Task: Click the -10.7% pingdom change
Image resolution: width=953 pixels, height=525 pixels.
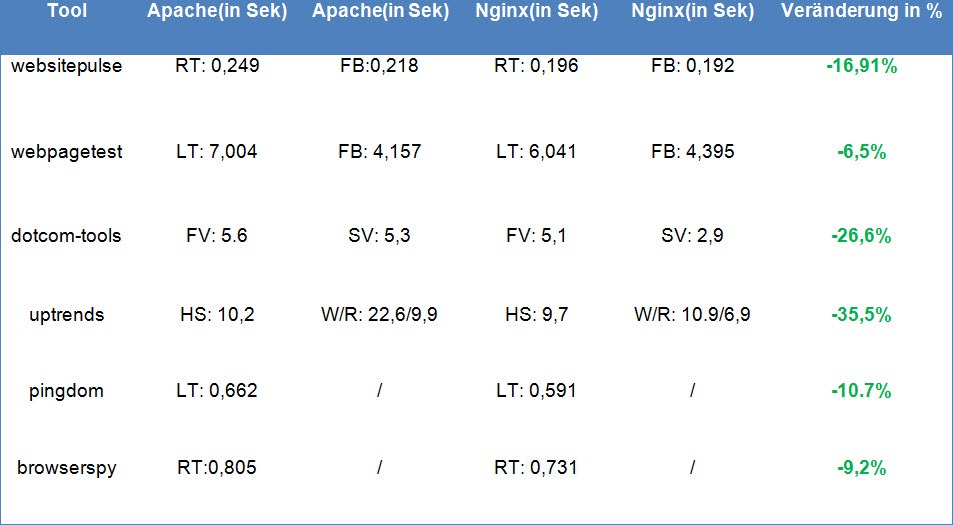Action: point(861,391)
